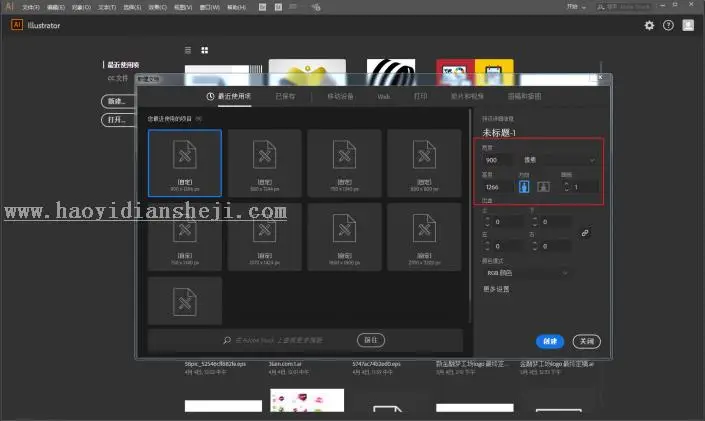Open the 视图 (View) menu
The height and width of the screenshot is (421, 705).
183,7
